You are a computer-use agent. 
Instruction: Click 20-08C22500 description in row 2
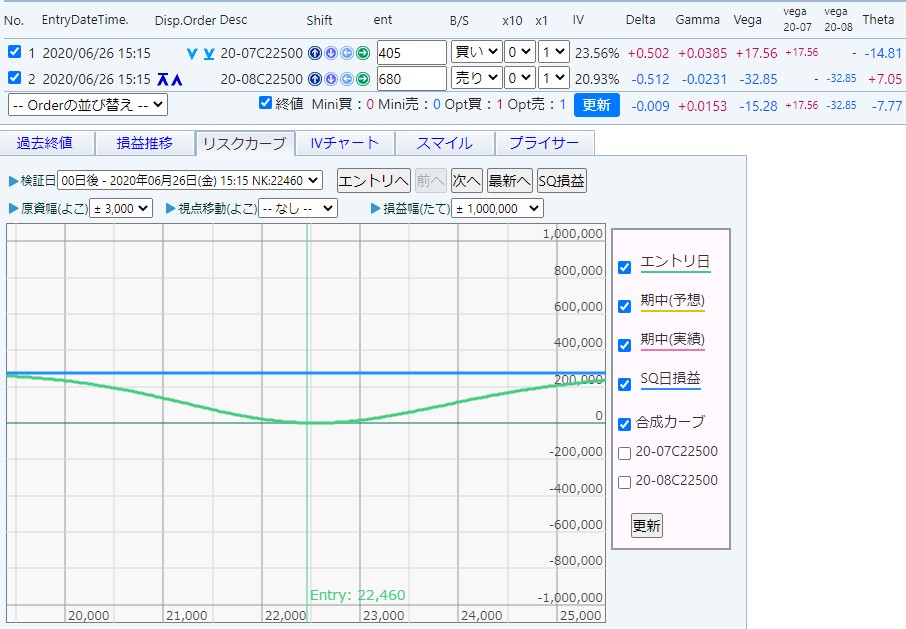tap(261, 79)
